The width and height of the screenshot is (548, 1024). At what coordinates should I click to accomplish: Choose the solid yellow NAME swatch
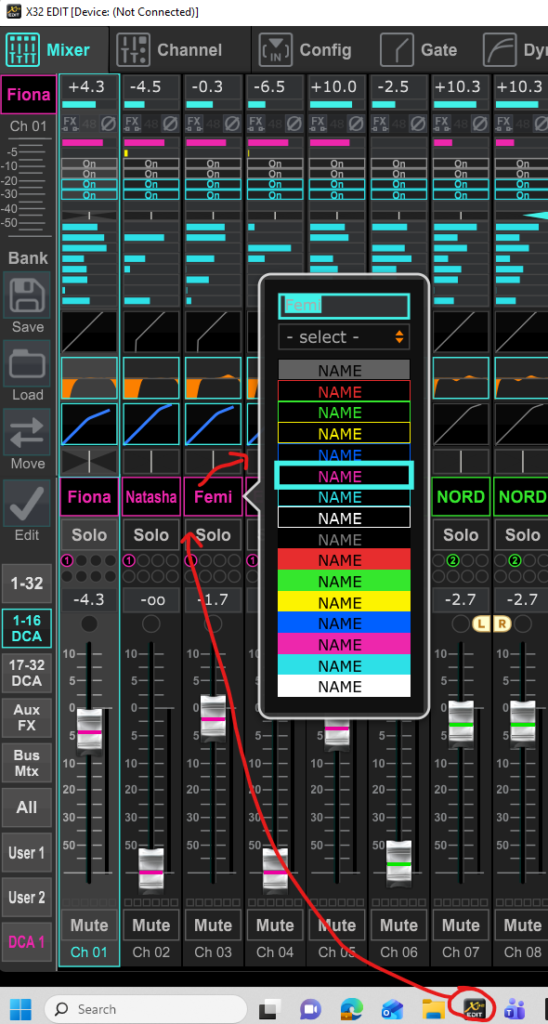point(344,602)
